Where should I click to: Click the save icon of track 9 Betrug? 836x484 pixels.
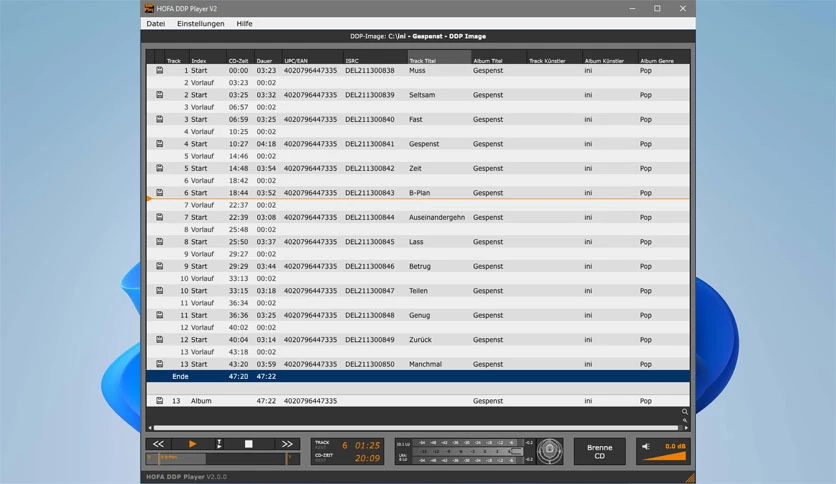click(159, 267)
